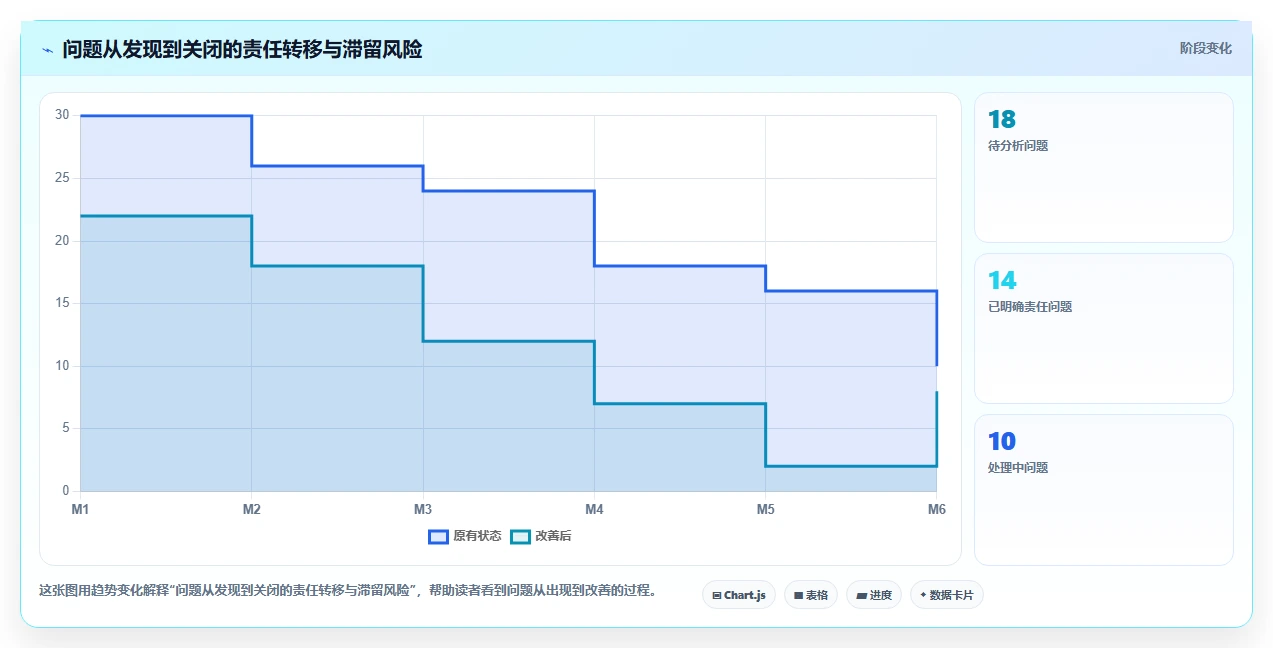The width and height of the screenshot is (1273, 648).
Task: Click the icon inside the 数据卡片 chip
Action: click(x=923, y=595)
